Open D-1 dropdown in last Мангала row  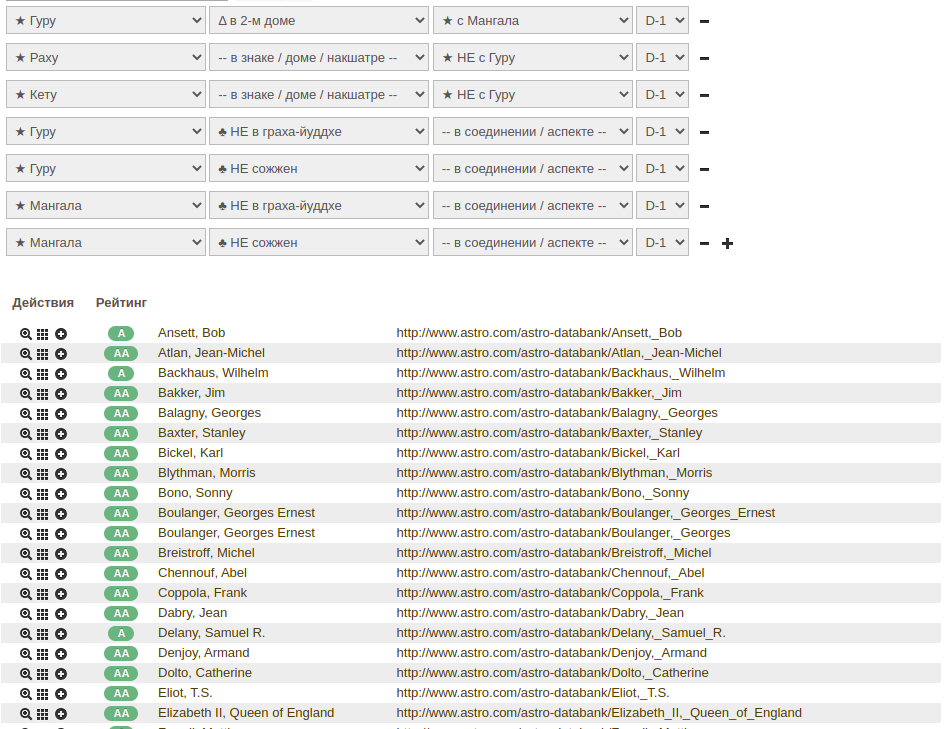click(x=662, y=242)
